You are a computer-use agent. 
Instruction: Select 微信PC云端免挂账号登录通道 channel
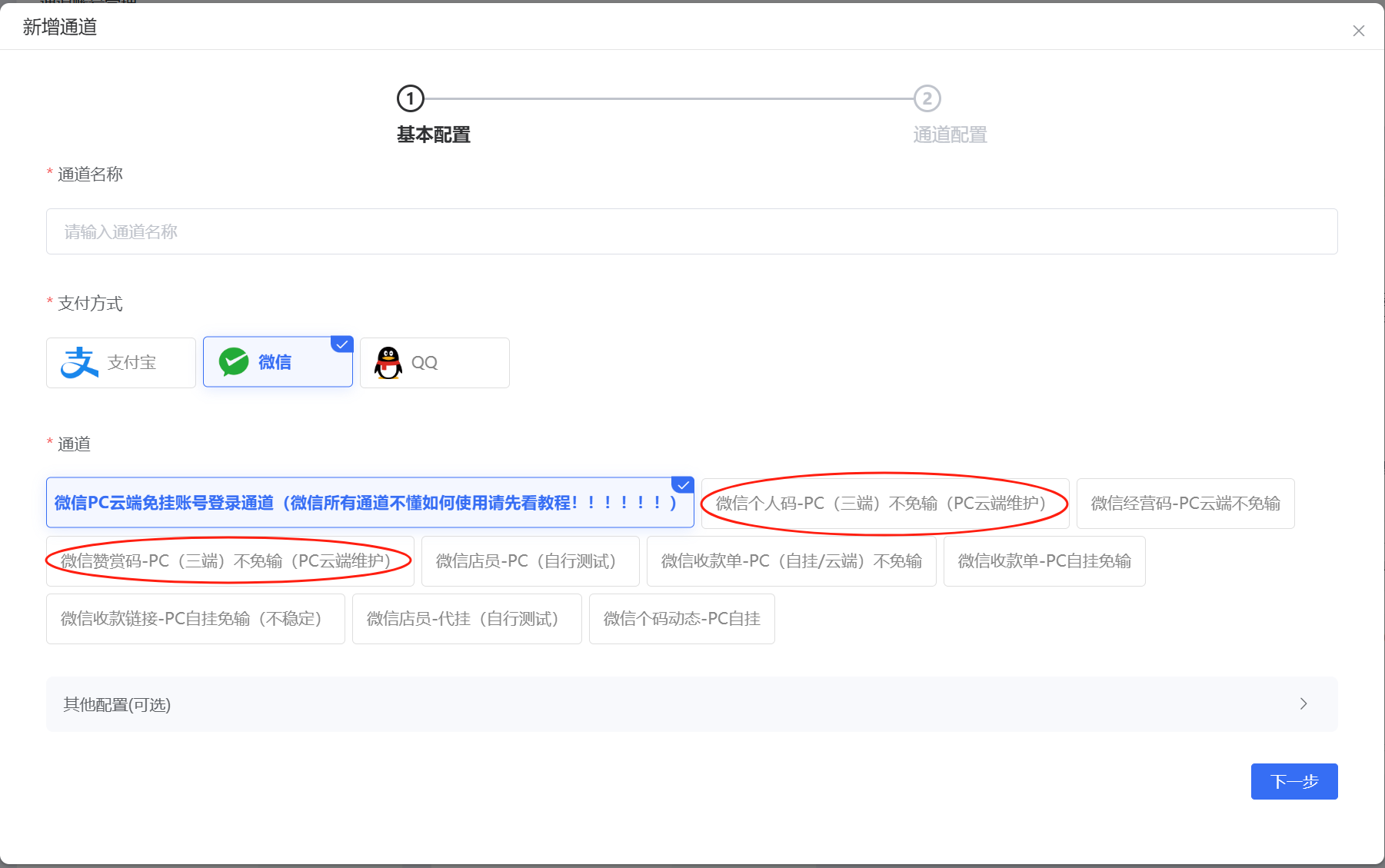[370, 503]
